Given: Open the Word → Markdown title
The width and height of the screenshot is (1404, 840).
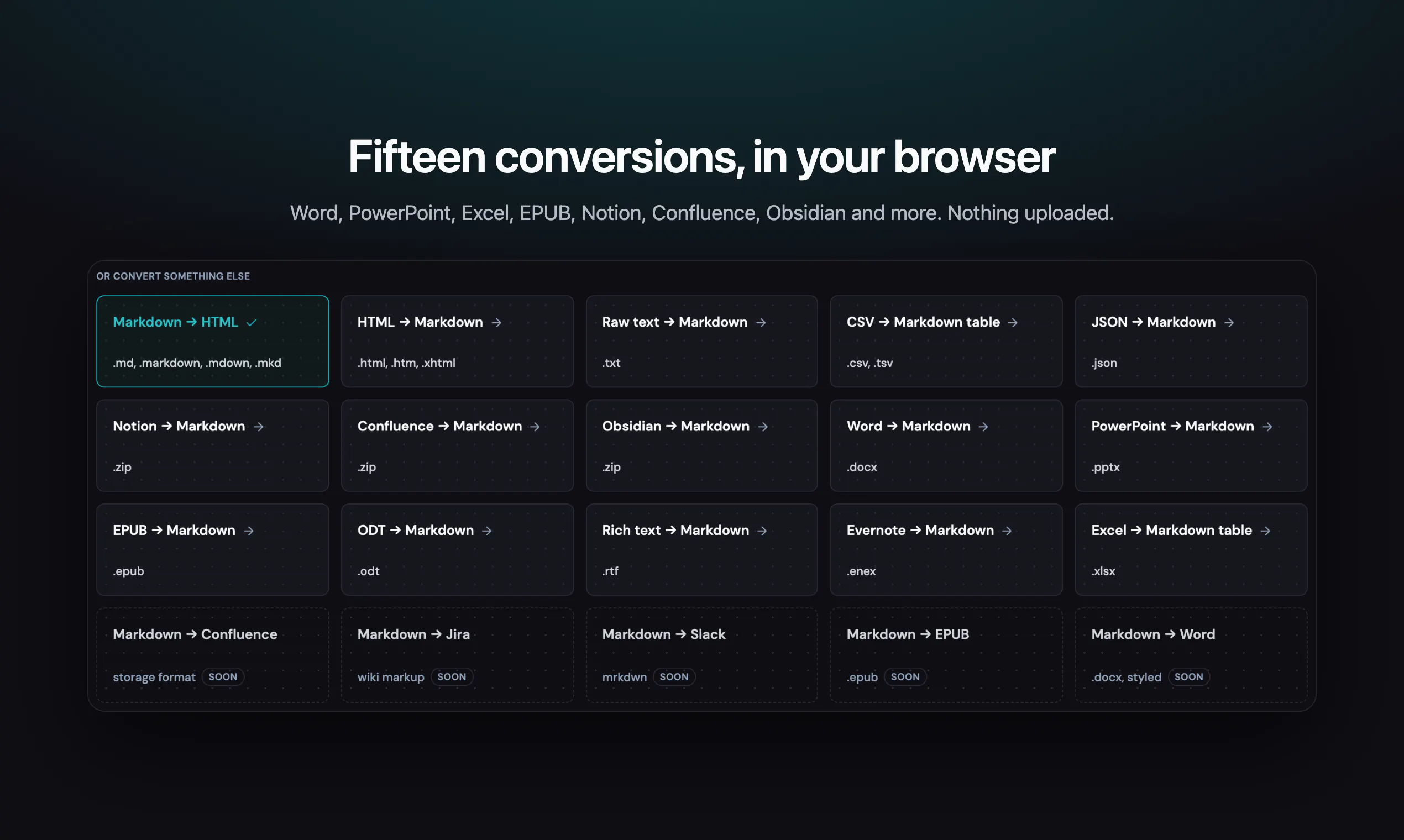Looking at the screenshot, I should tap(909, 426).
